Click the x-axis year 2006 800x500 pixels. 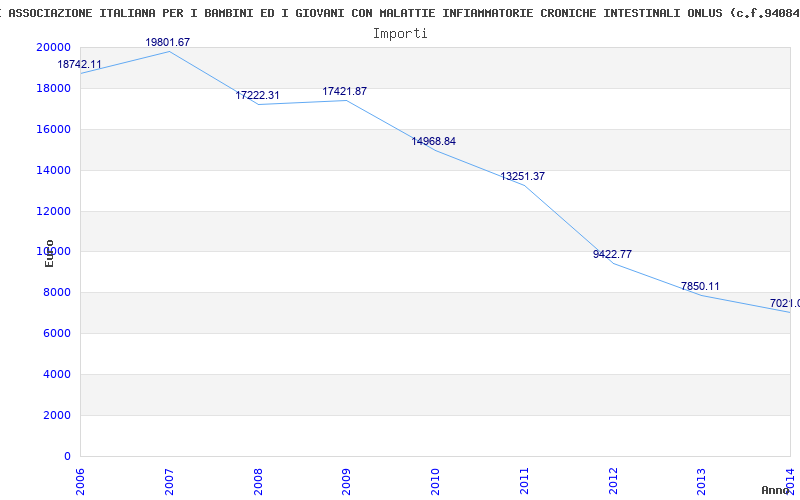pos(81,482)
